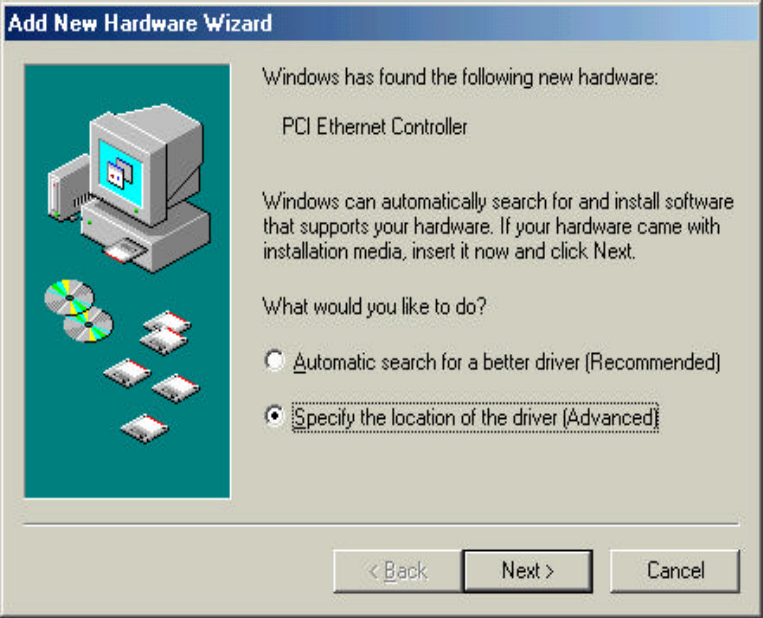Click the computer monitor illustration
Viewport: 763px width, 618px height.
tap(145, 162)
